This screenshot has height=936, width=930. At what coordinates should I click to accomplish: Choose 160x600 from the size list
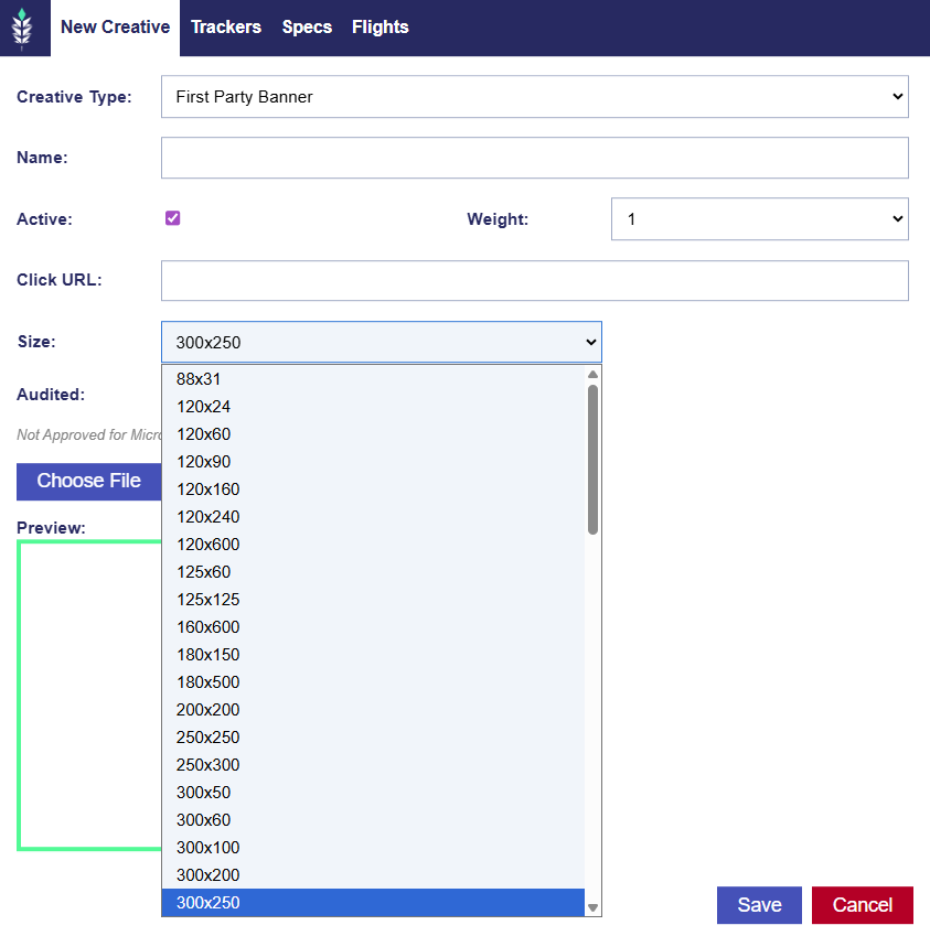[208, 627]
